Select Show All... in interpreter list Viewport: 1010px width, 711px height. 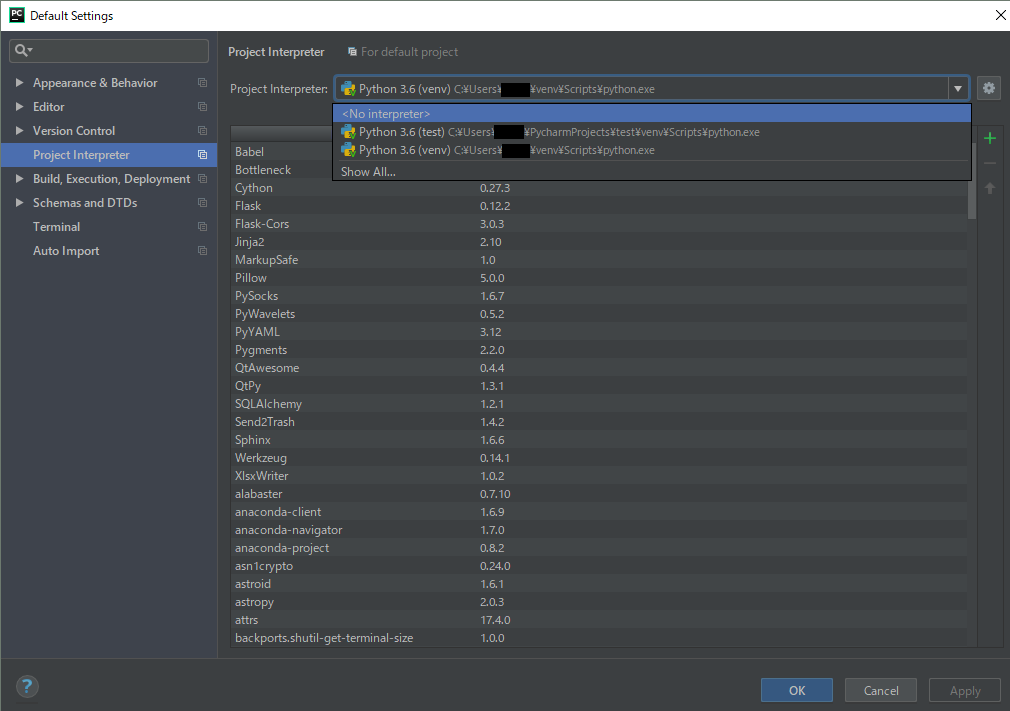[368, 172]
